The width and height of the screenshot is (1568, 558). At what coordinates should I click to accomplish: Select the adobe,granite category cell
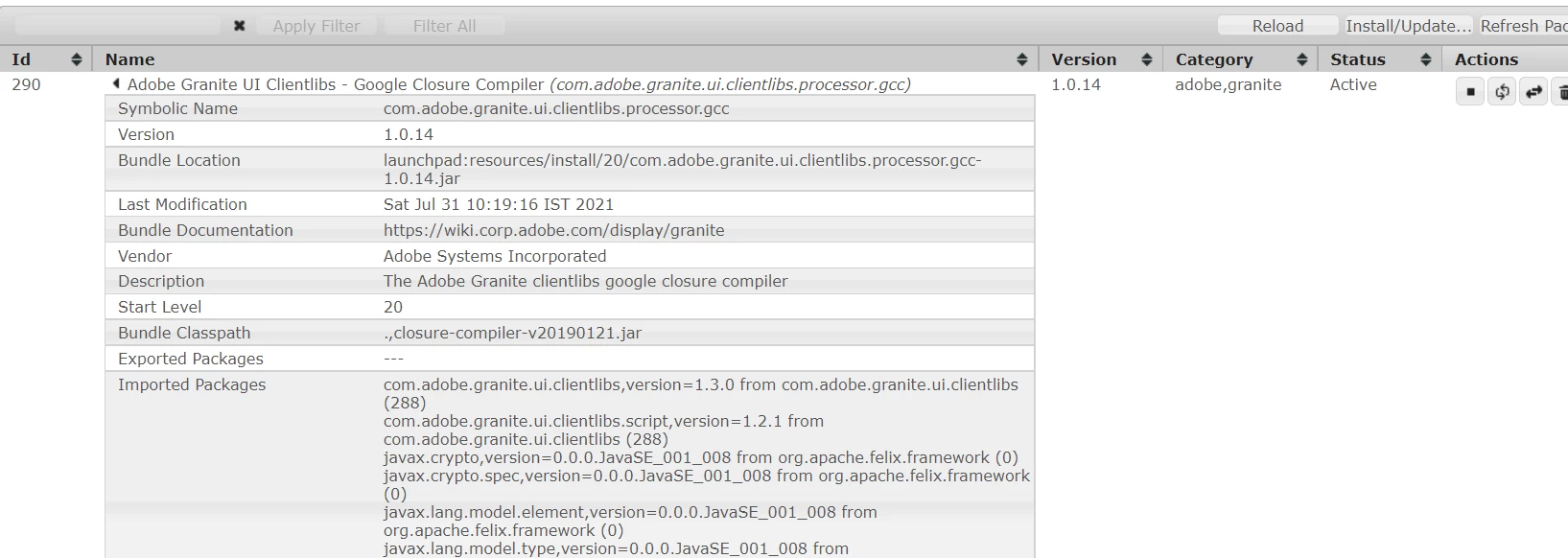pos(1228,84)
